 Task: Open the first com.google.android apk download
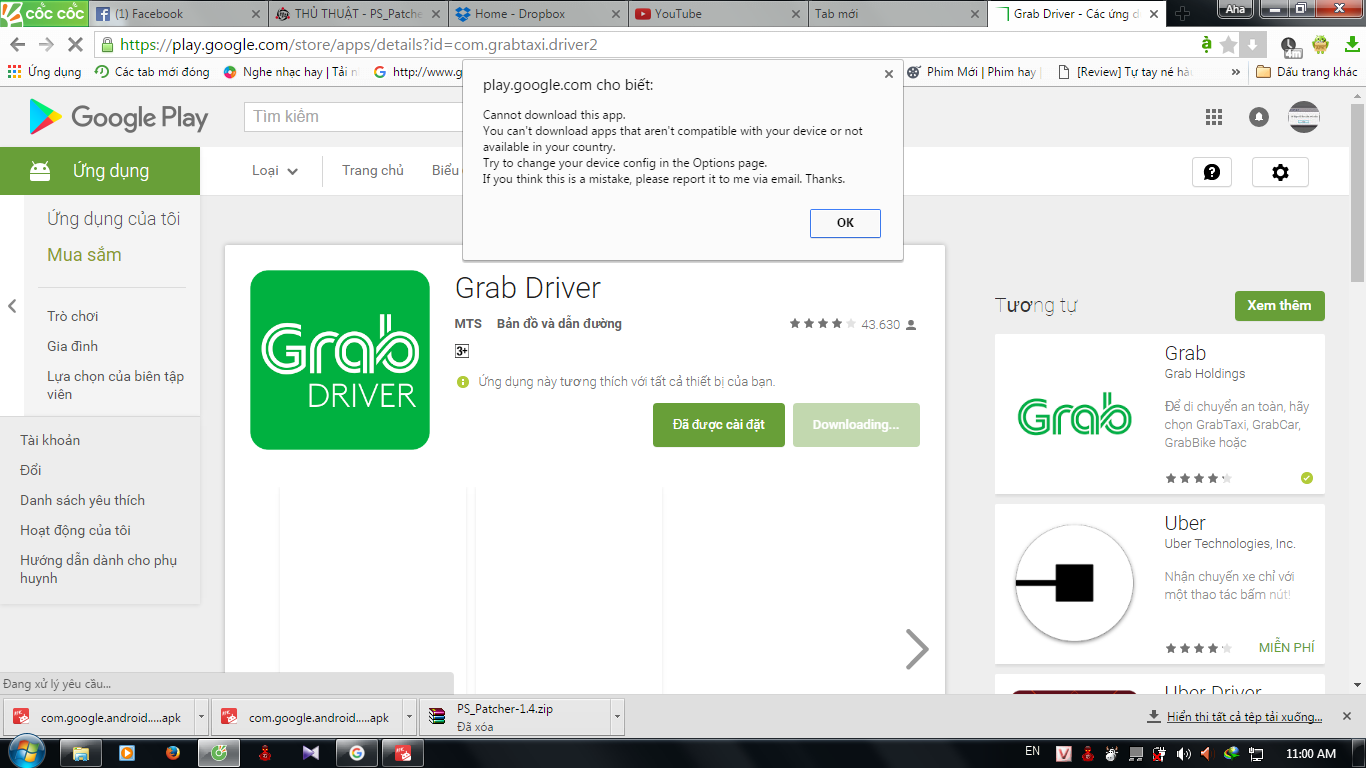point(98,717)
